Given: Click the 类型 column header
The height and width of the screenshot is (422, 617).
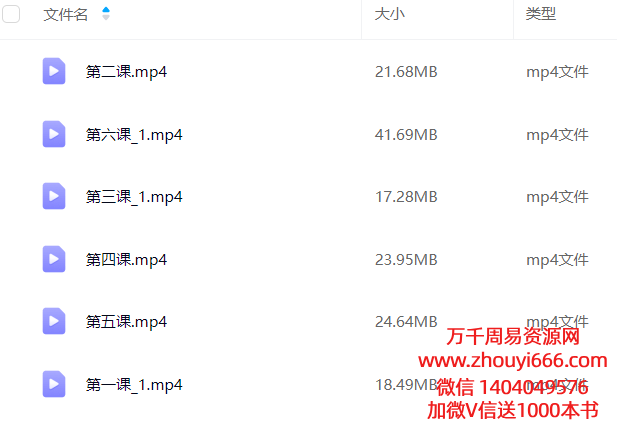Looking at the screenshot, I should pos(541,14).
